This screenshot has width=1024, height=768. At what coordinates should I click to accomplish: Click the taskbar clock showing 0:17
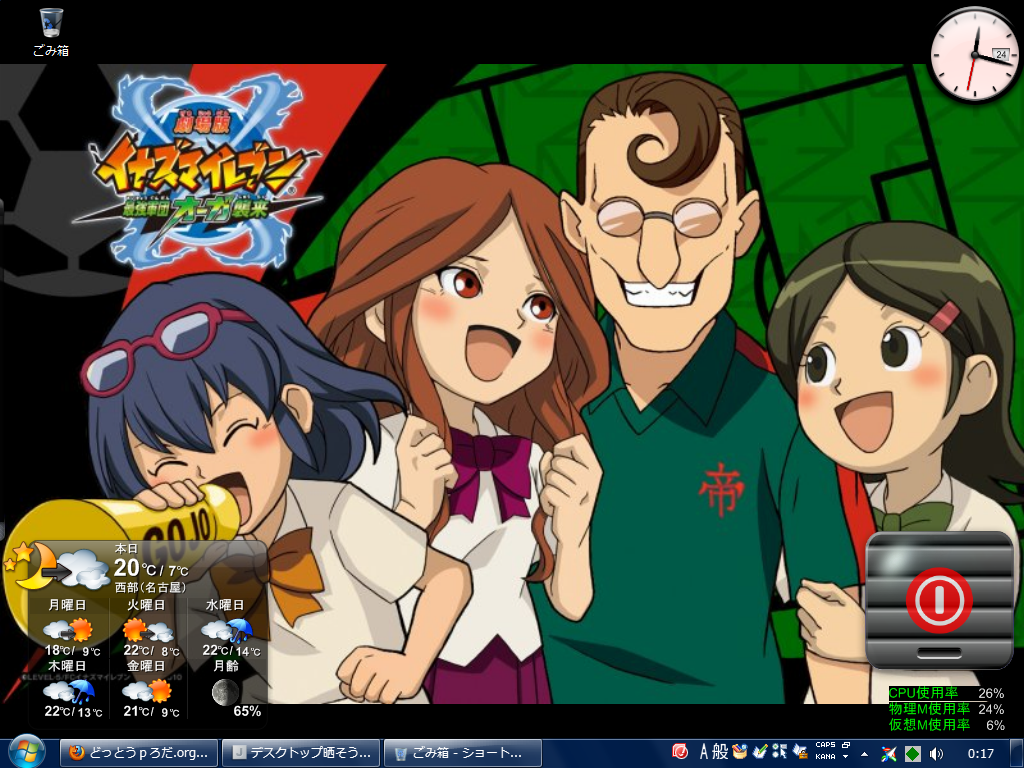pyautogui.click(x=980, y=754)
